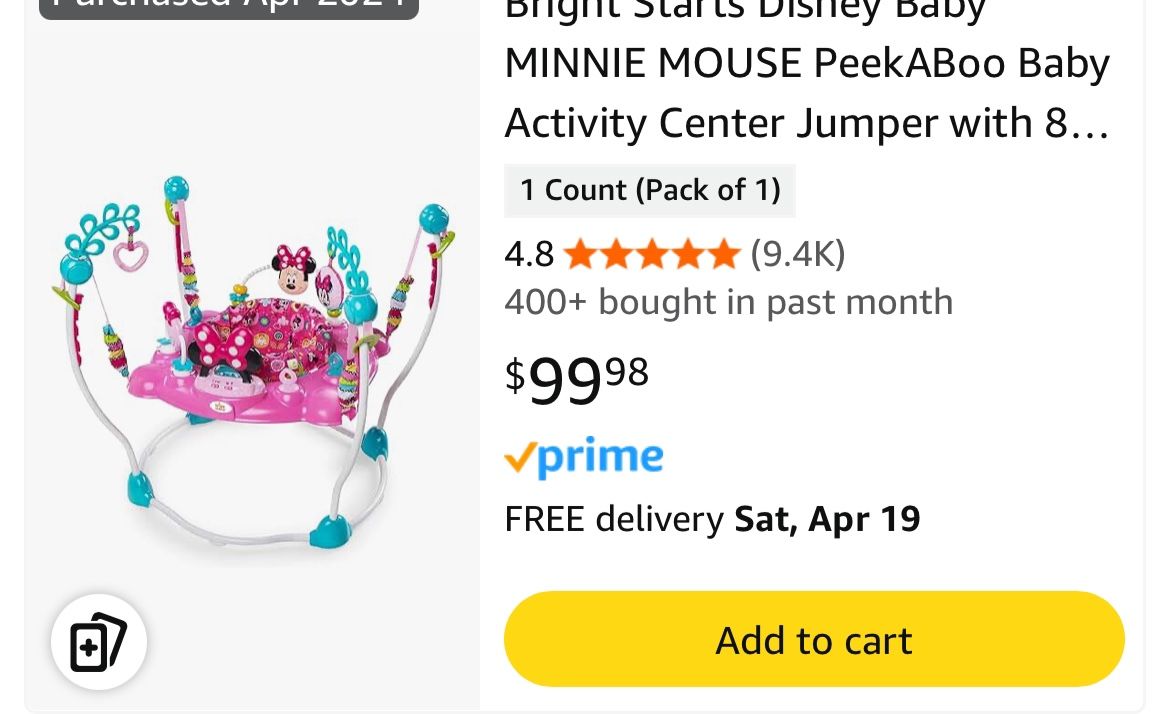Click FREE delivery Sat, Apr 19
The width and height of the screenshot is (1170, 714).
click(x=711, y=518)
